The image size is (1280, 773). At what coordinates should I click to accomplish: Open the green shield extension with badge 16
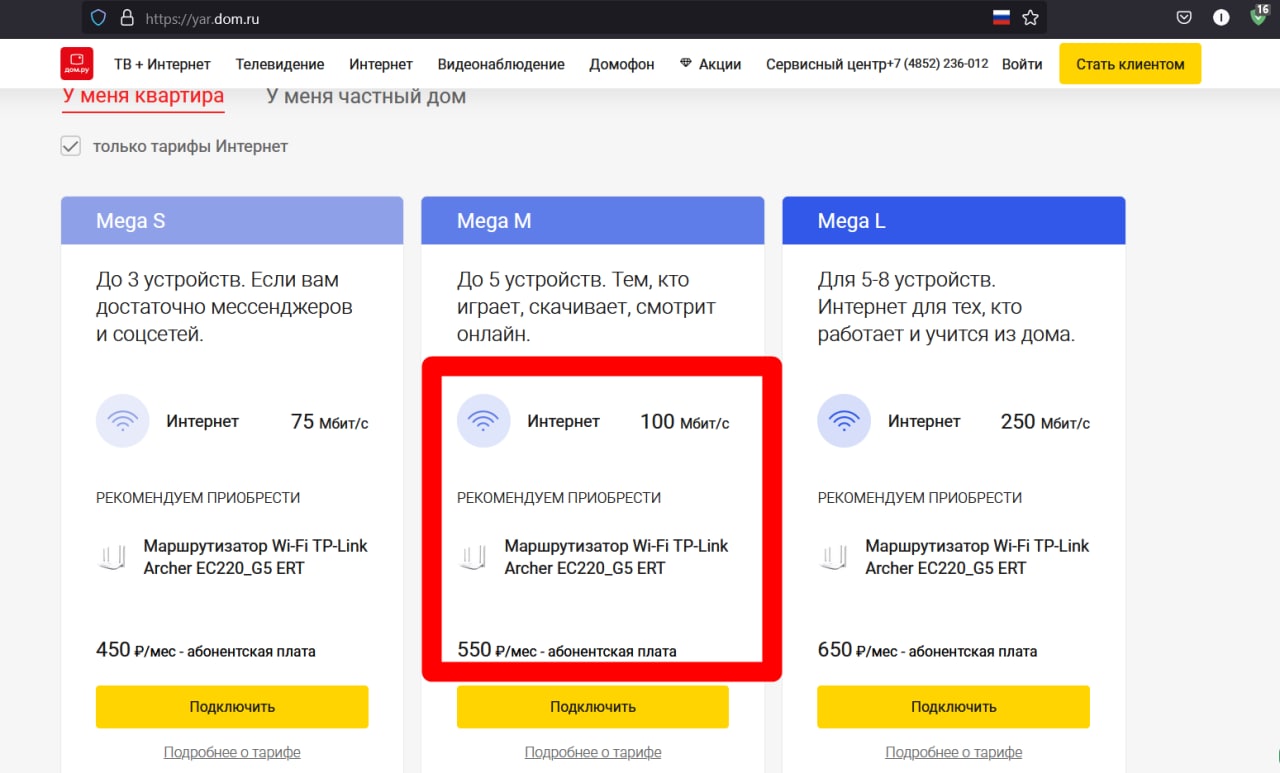[x=1260, y=15]
